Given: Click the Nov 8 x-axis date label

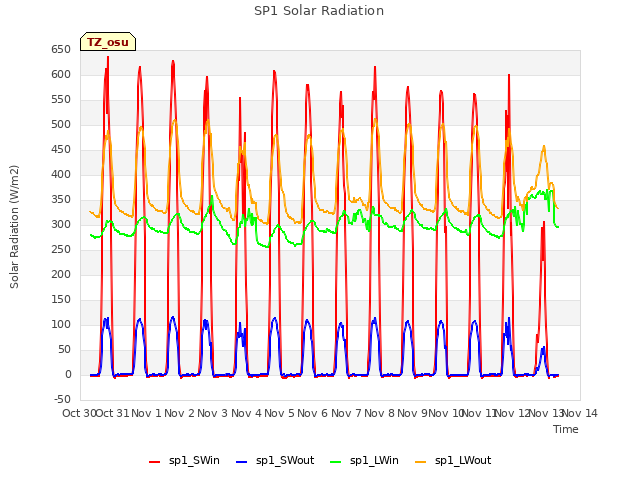Looking at the screenshot, I should [x=379, y=413].
